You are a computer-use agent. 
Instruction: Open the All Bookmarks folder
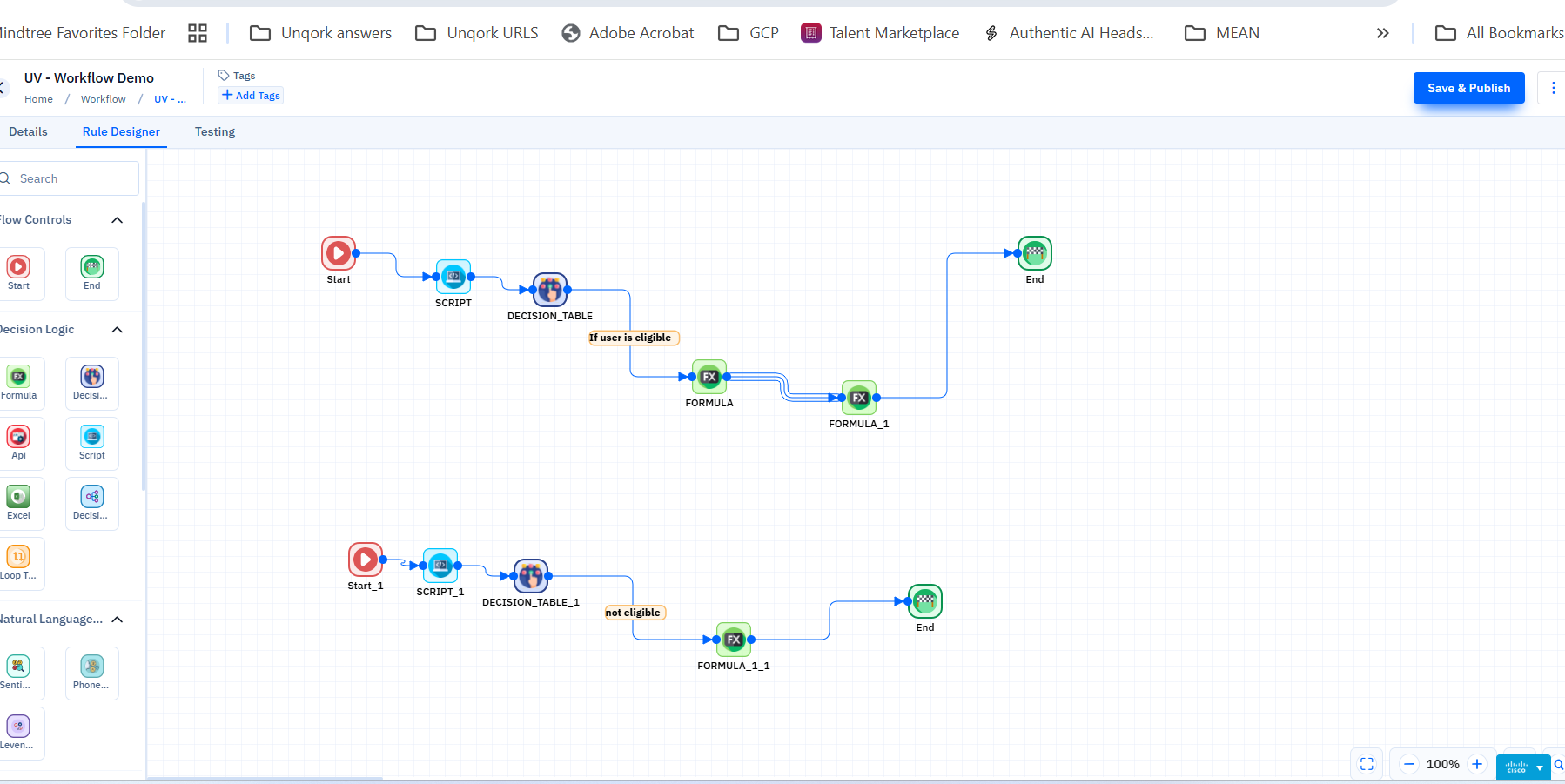pos(1500,33)
